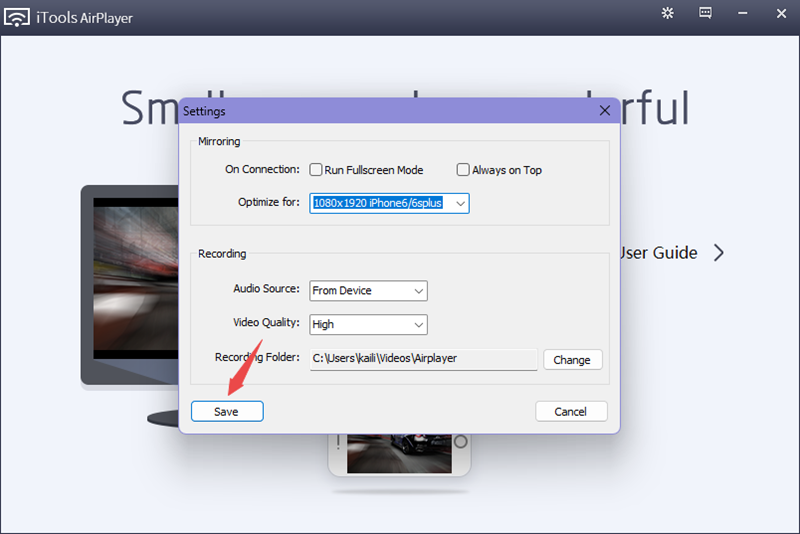The image size is (800, 534).
Task: Close the Settings dialog with X
Action: coord(605,111)
